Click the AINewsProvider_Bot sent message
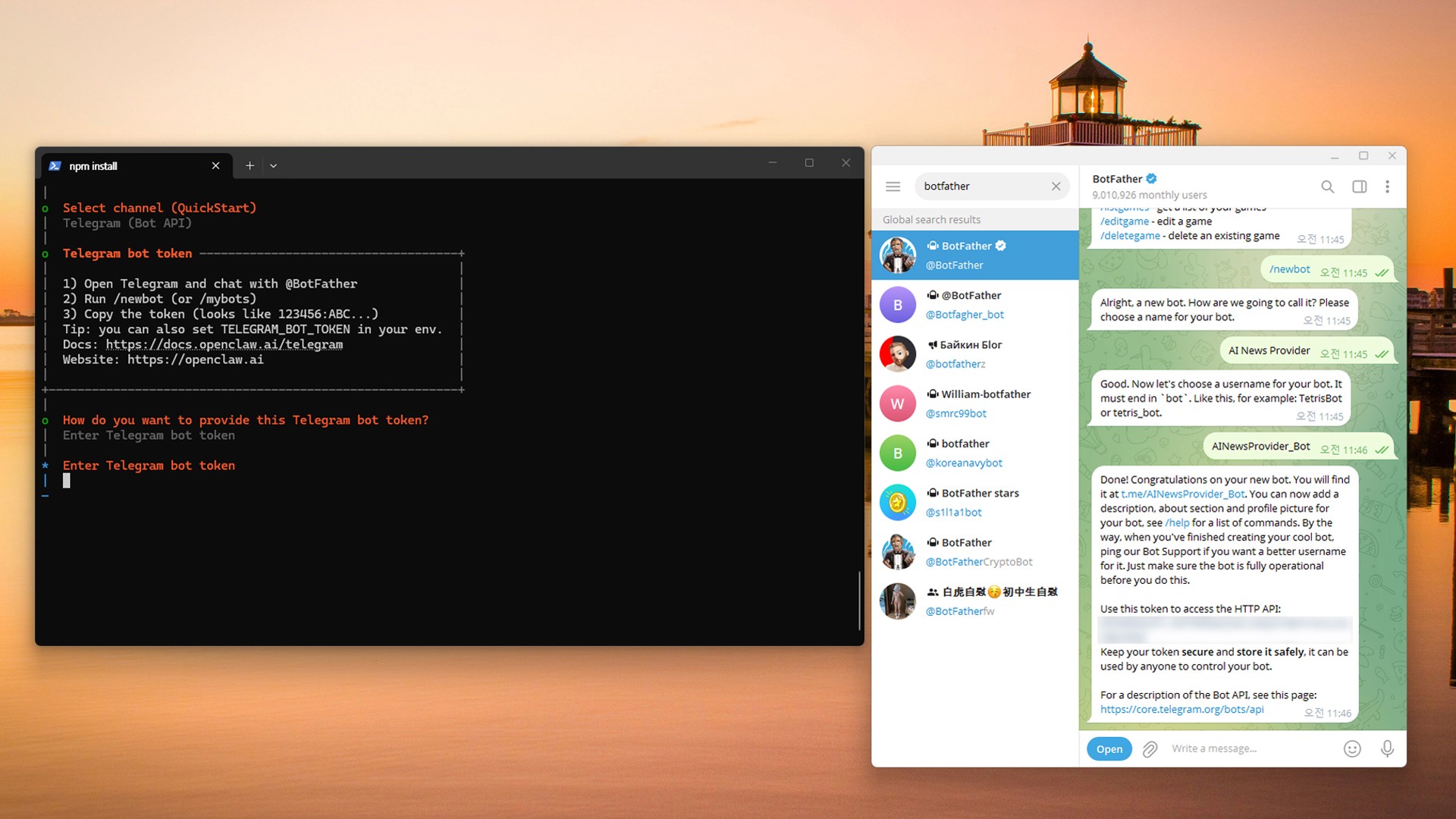Screen dimensions: 1456x819 coord(1299,447)
